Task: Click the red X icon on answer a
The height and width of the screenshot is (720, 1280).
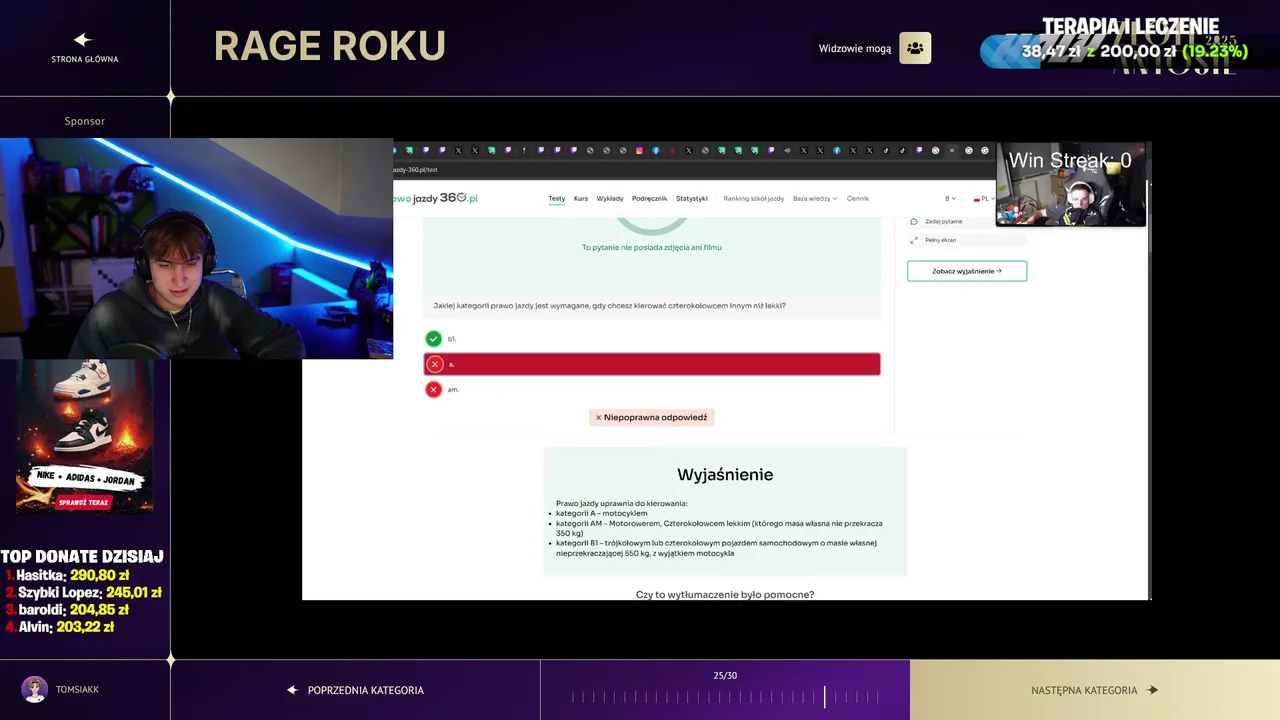Action: [434, 364]
